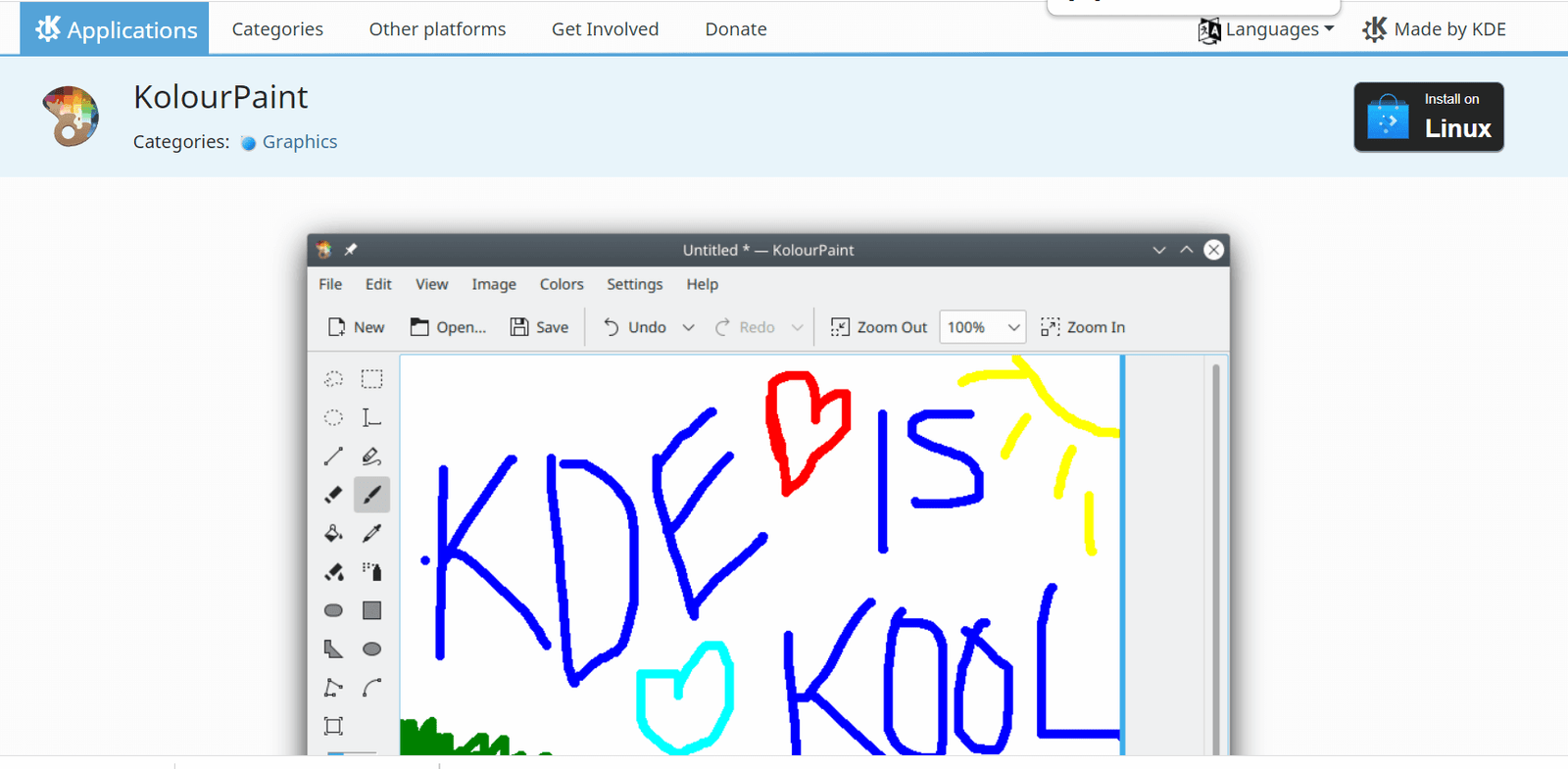Open the View menu
This screenshot has height=769, width=1568.
[x=431, y=284]
